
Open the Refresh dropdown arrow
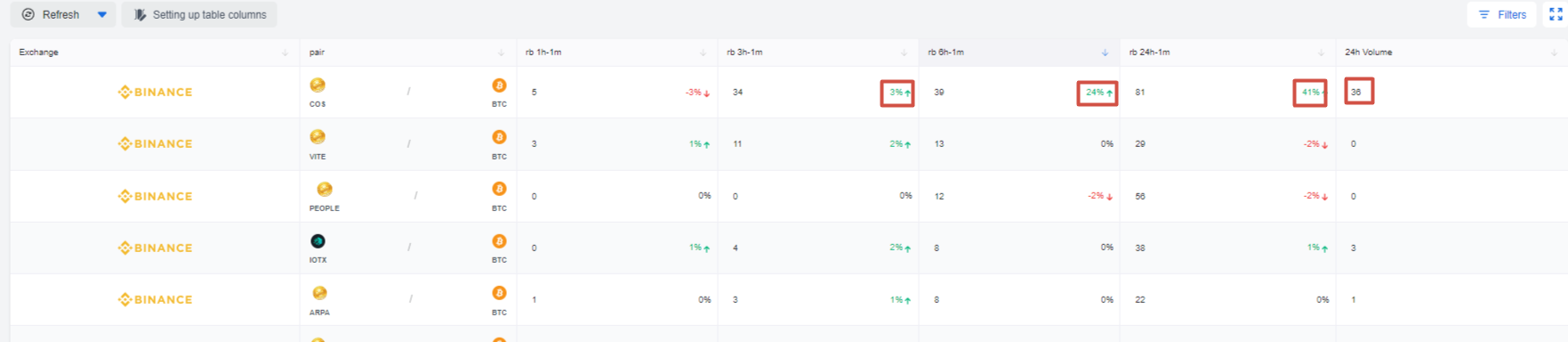pyautogui.click(x=102, y=14)
